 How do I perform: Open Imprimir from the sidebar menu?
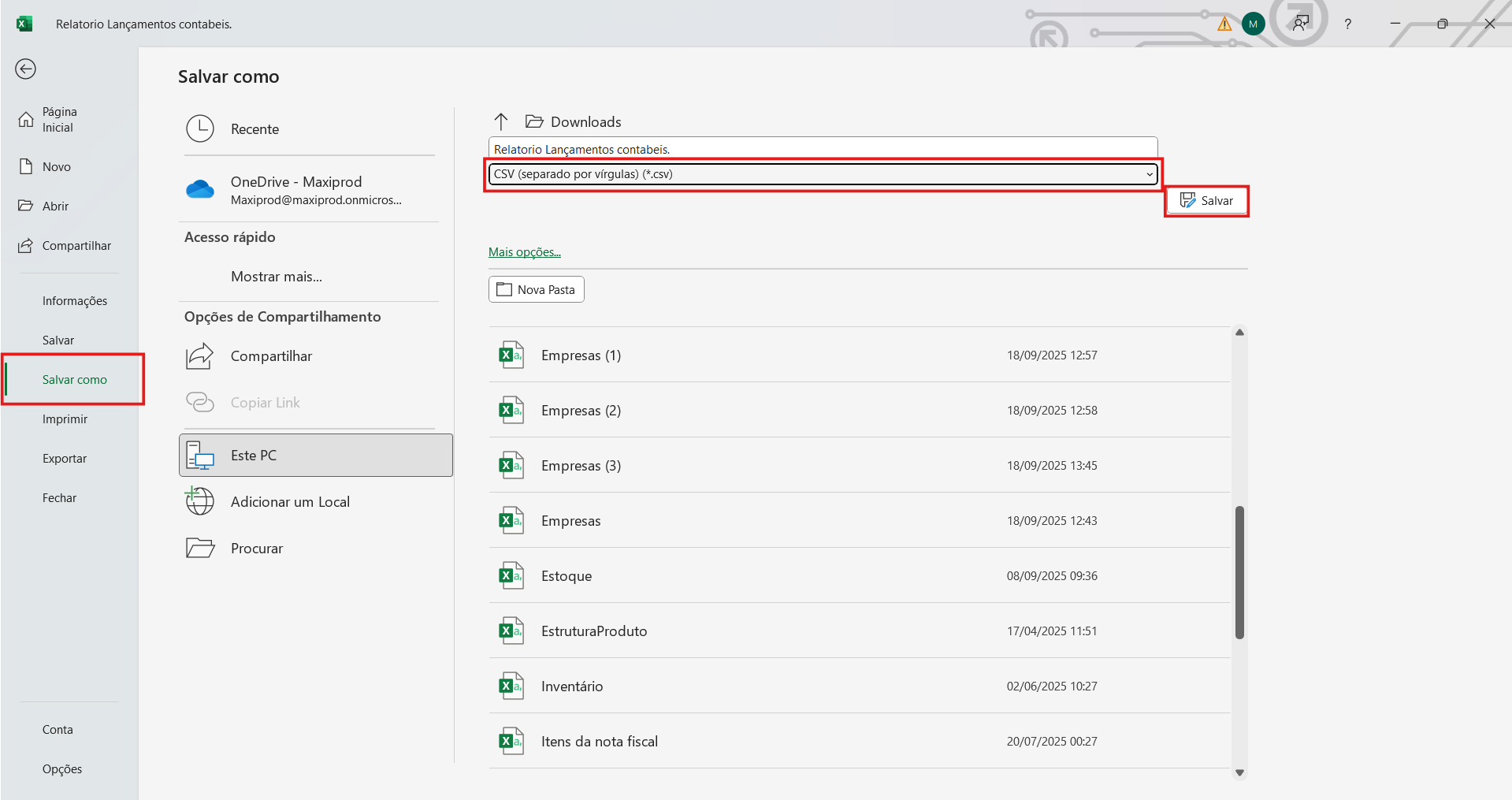tap(65, 419)
